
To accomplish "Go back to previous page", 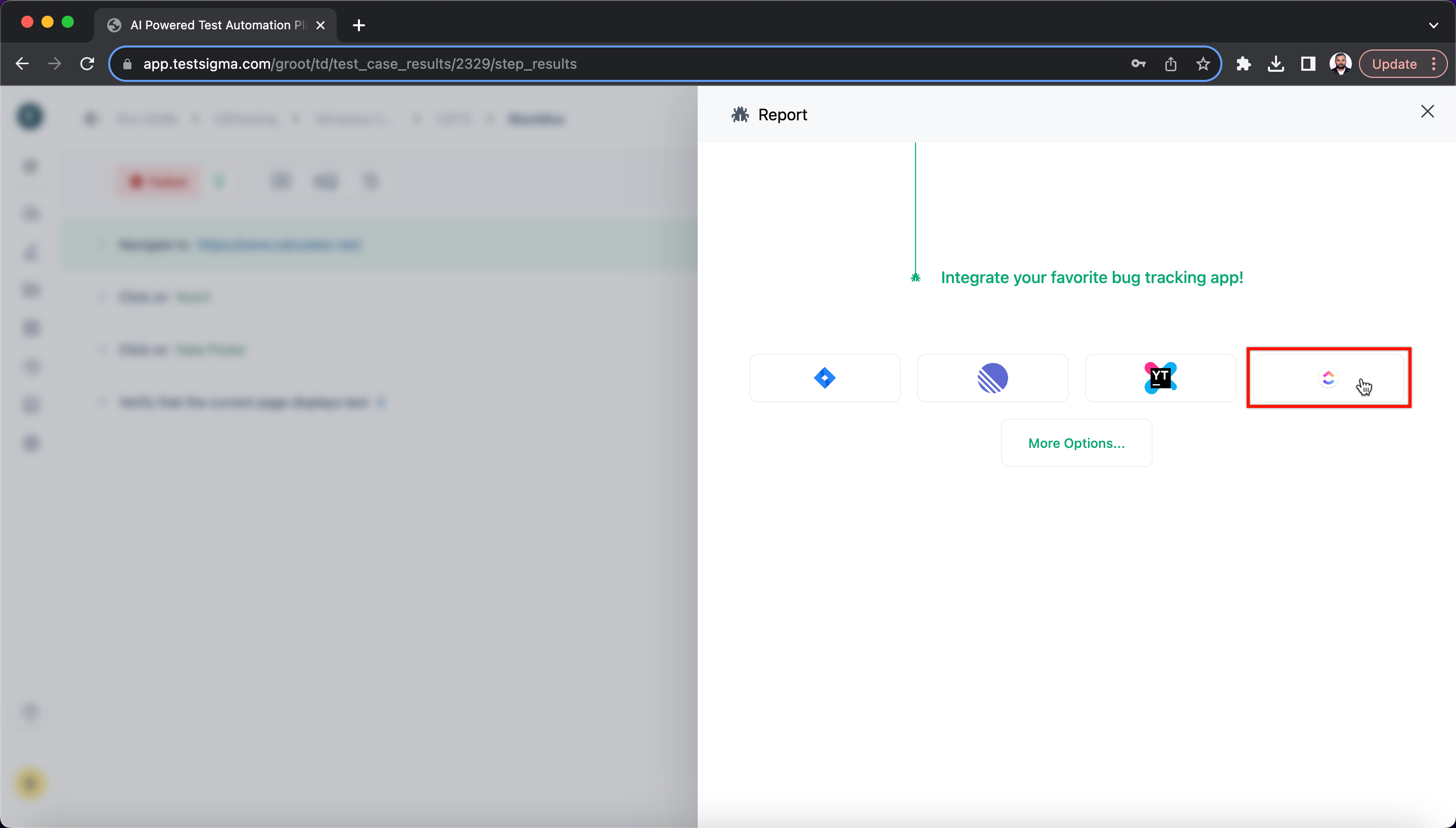I will (22, 64).
